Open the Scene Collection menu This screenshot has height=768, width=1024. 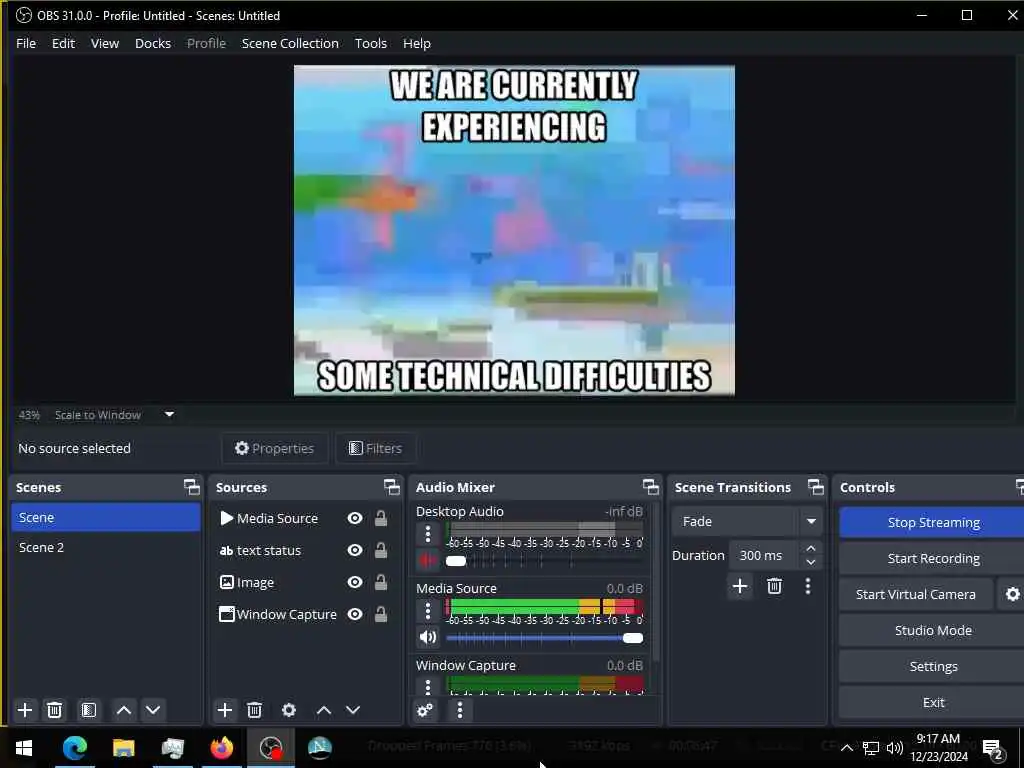pyautogui.click(x=290, y=43)
